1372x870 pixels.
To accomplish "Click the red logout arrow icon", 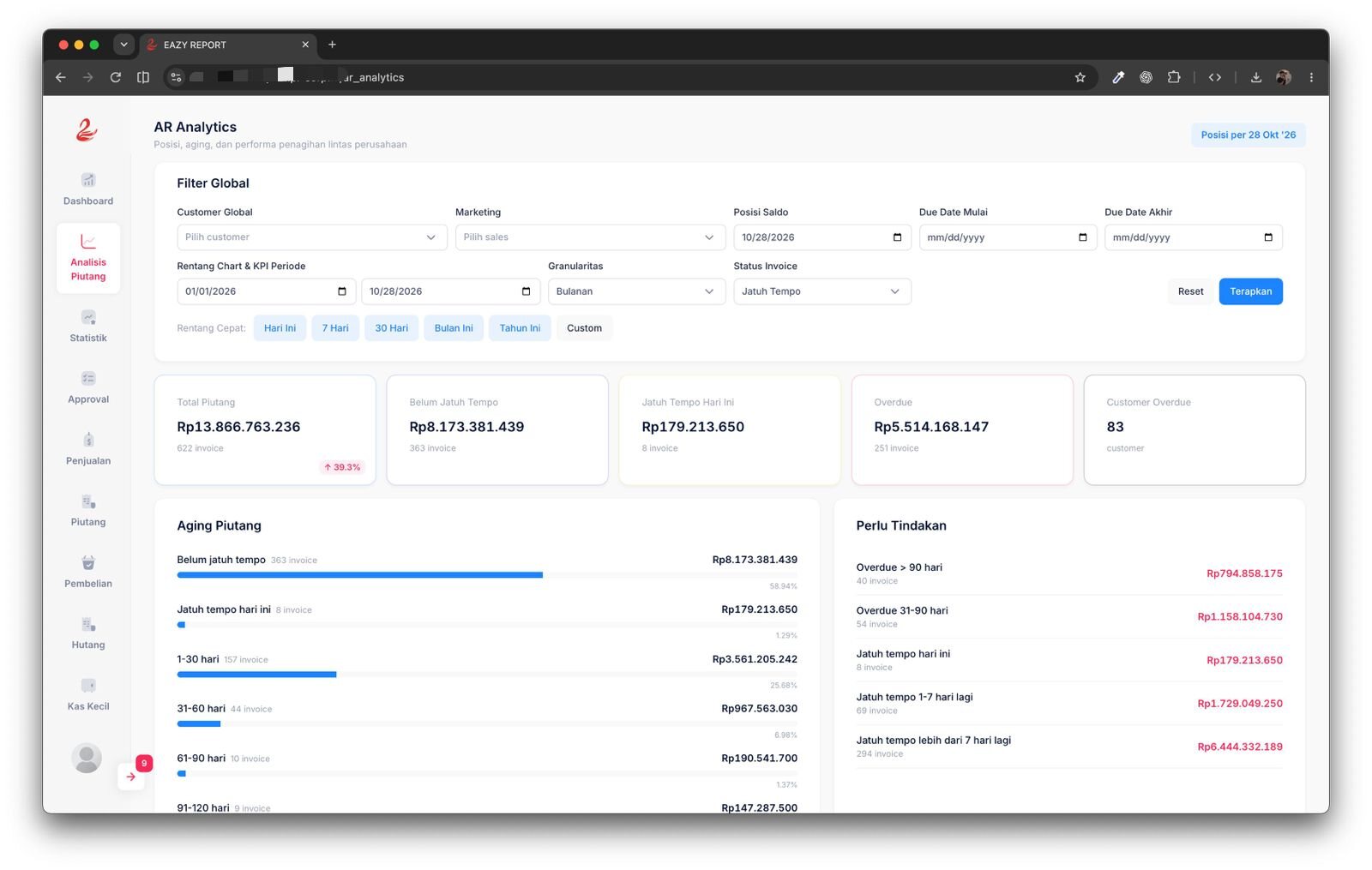I will pos(130,777).
